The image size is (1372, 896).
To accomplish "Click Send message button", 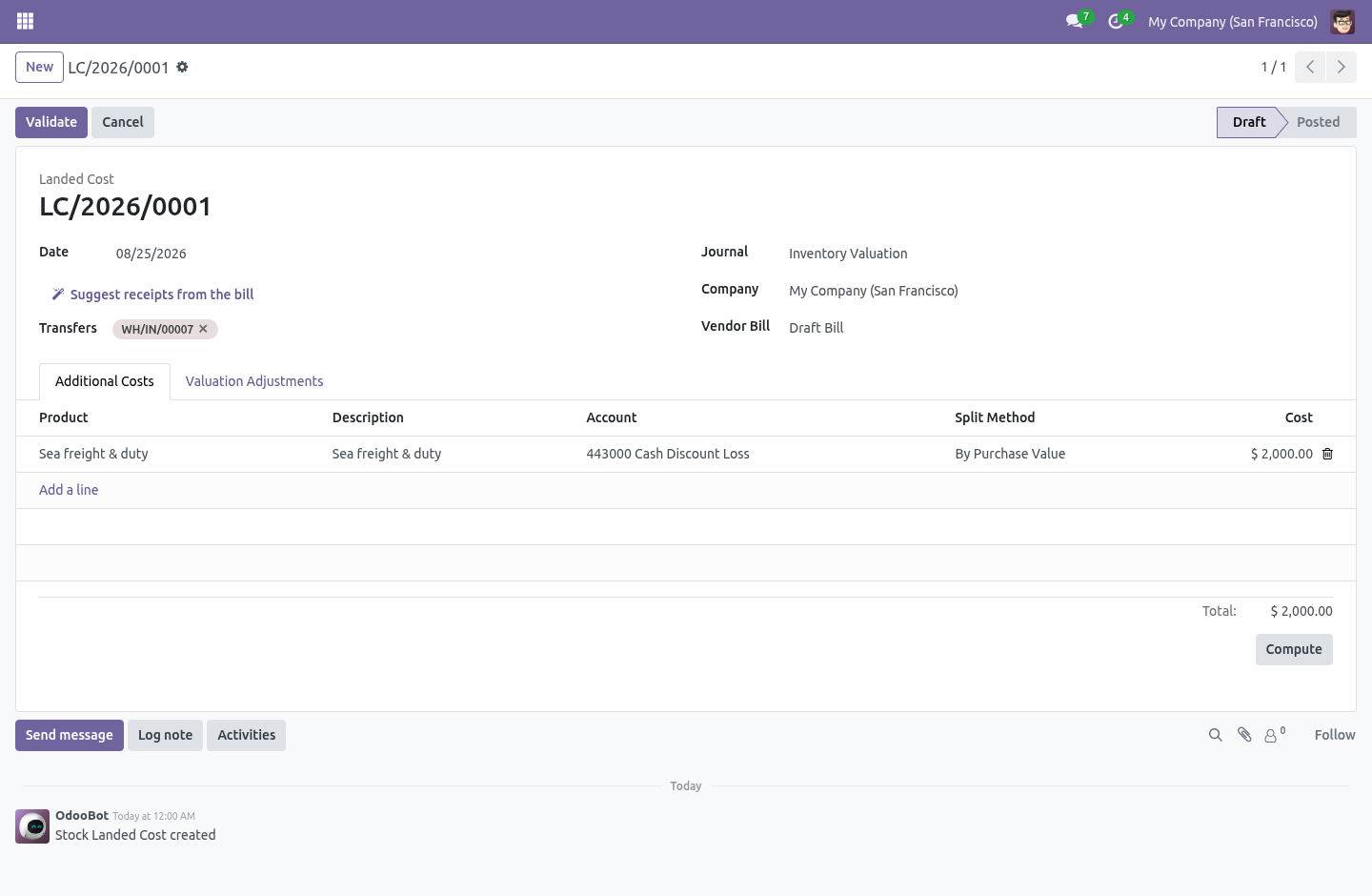I will (x=70, y=735).
